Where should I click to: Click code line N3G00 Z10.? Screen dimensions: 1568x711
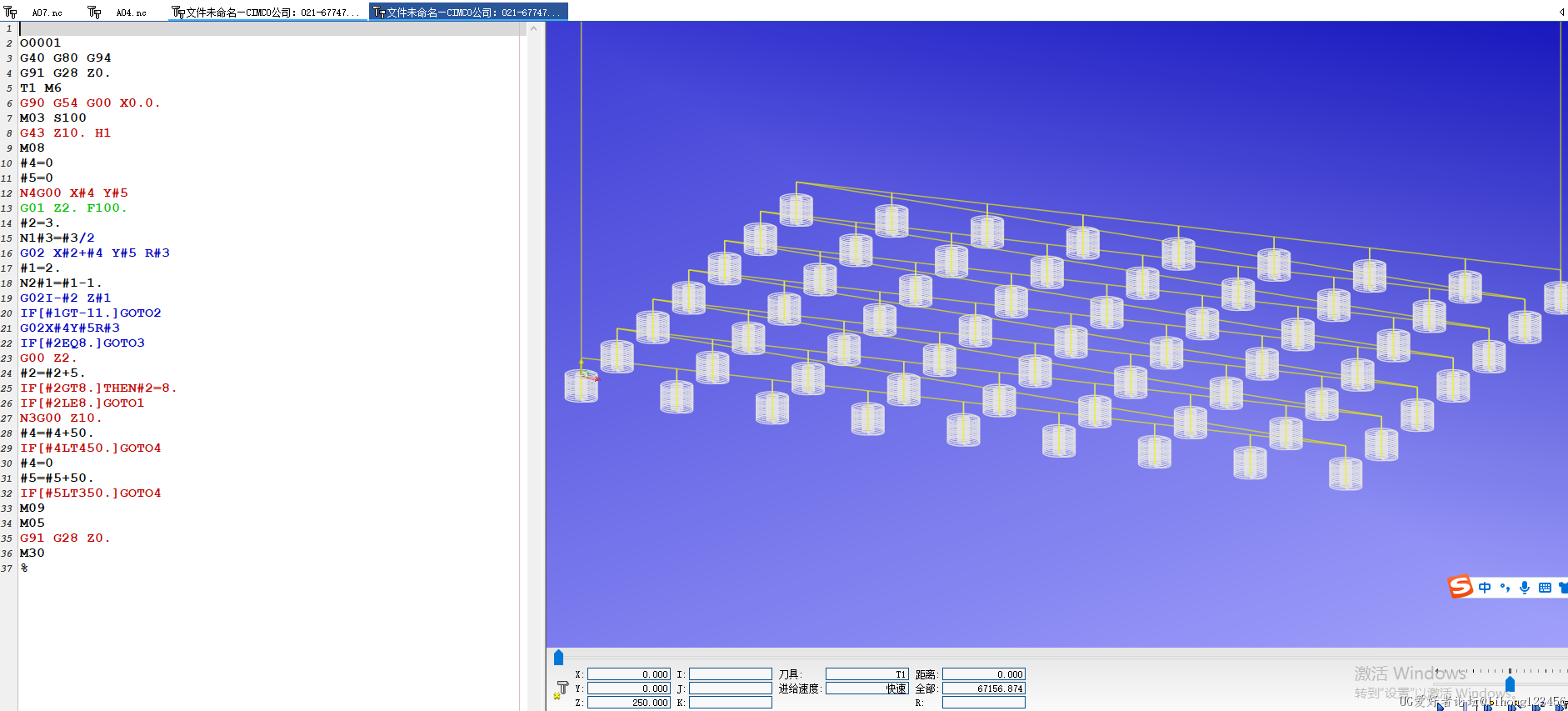(61, 418)
